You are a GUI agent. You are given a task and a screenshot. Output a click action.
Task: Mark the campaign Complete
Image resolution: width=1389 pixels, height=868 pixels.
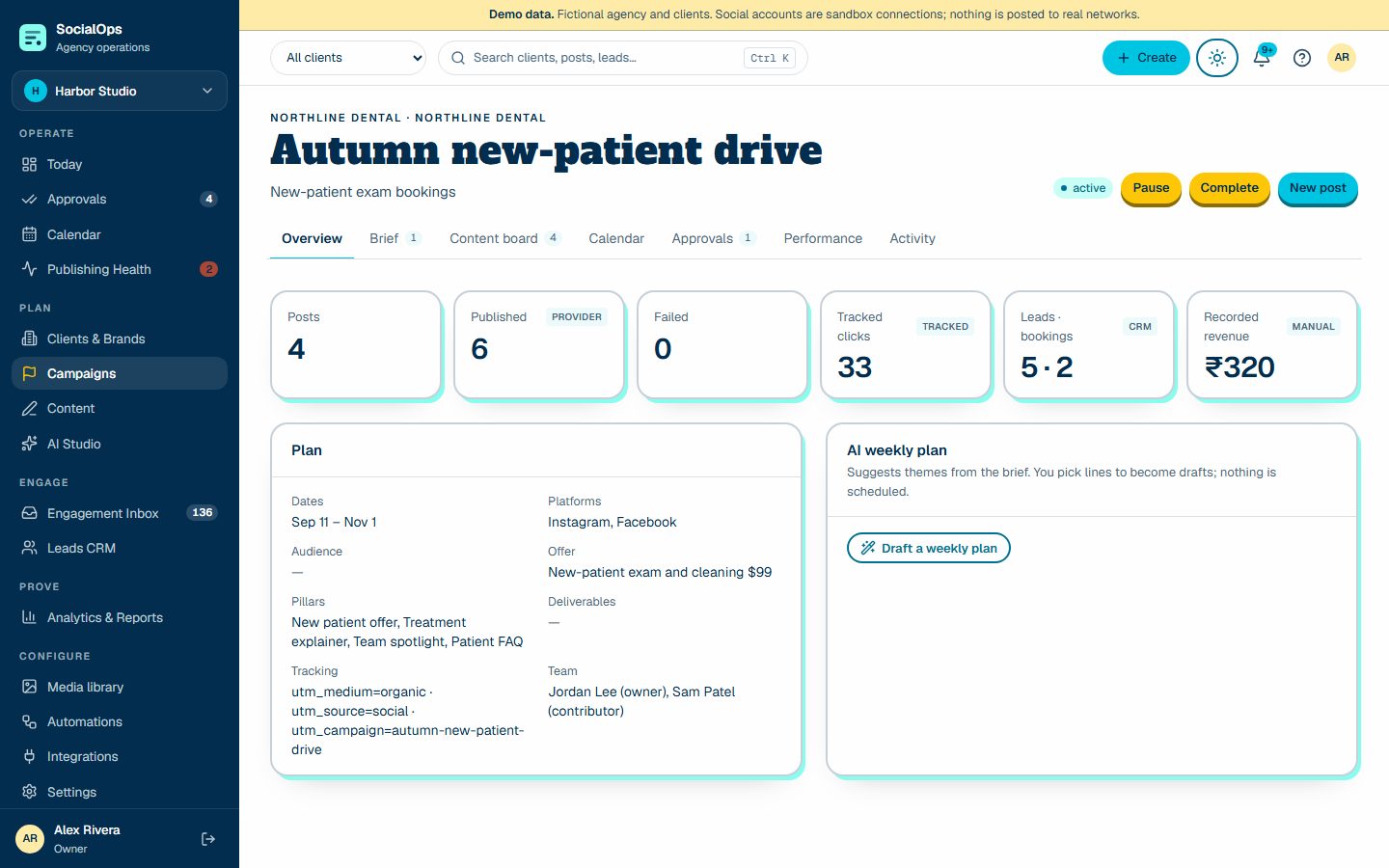(x=1229, y=188)
